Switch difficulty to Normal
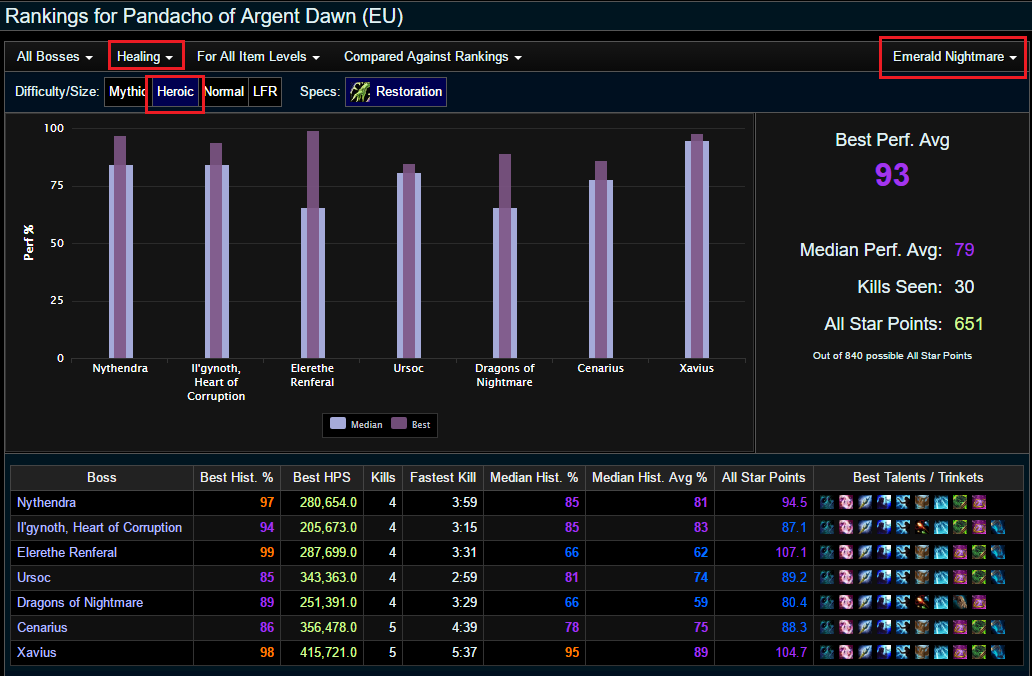This screenshot has width=1032, height=676. [x=224, y=91]
